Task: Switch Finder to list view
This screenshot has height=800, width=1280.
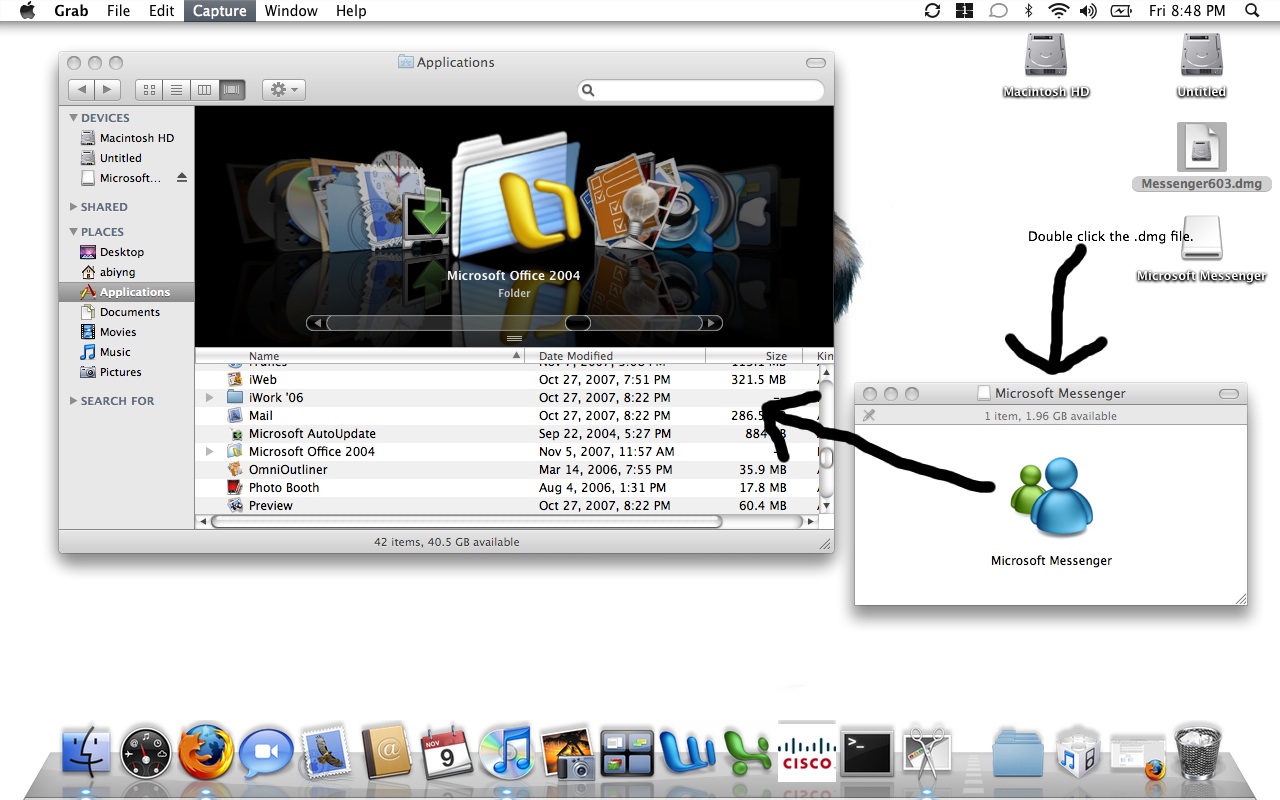Action: click(x=176, y=90)
